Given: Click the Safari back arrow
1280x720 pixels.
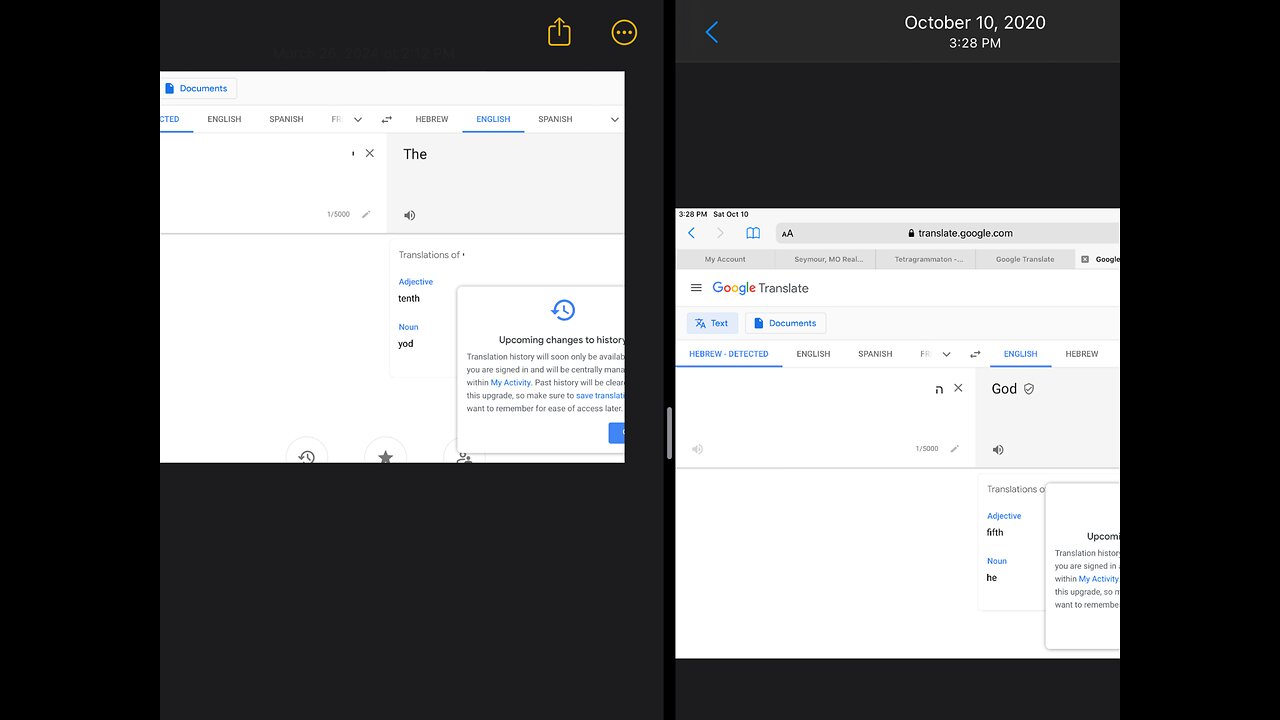Looking at the screenshot, I should 691,233.
